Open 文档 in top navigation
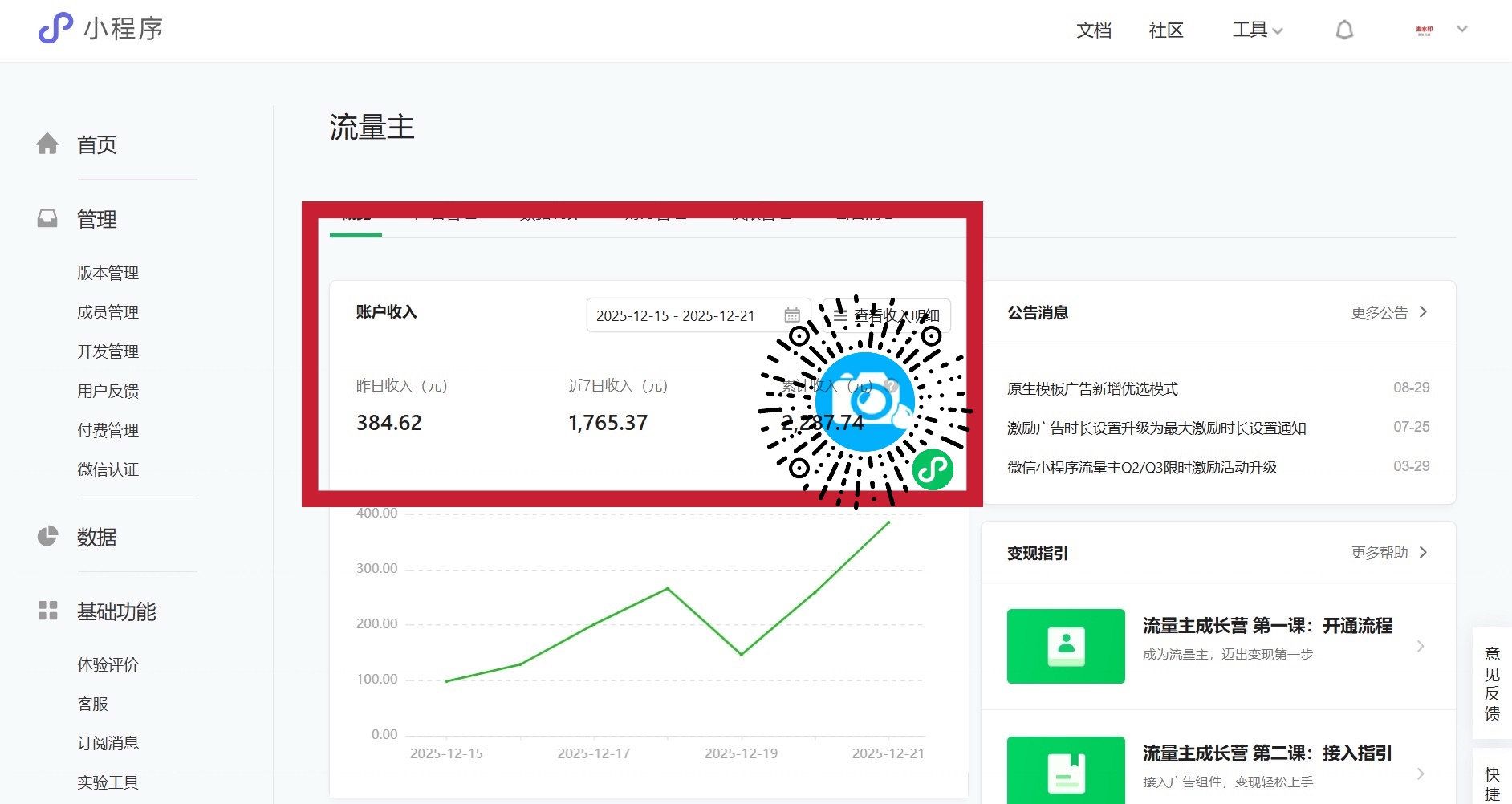 [1093, 30]
